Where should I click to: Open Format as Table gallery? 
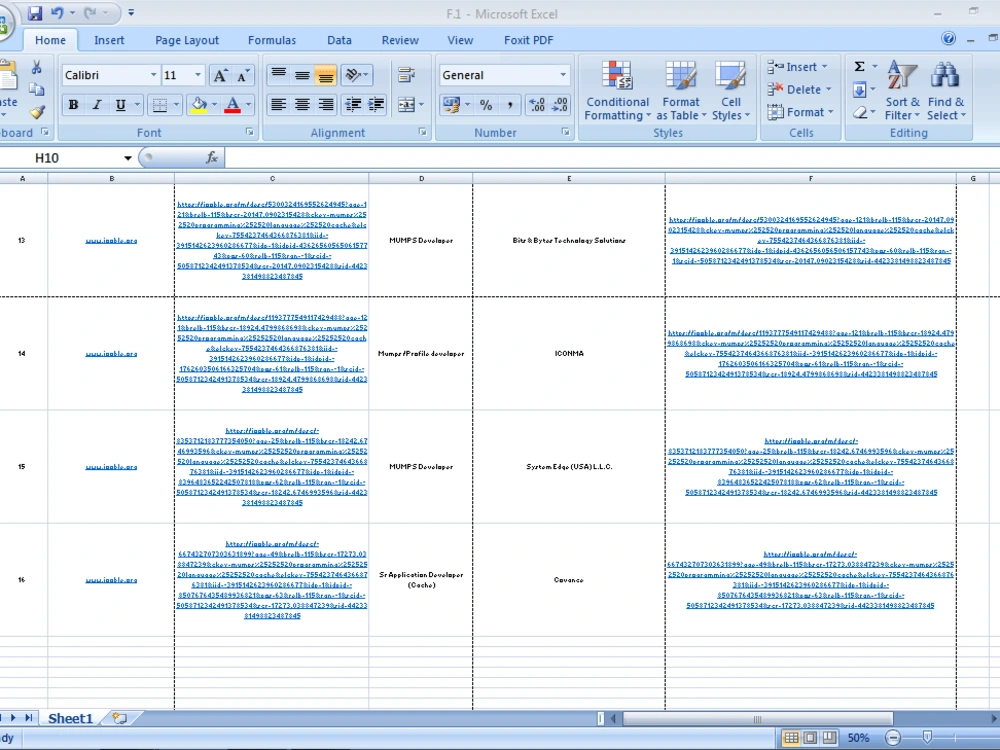680,91
